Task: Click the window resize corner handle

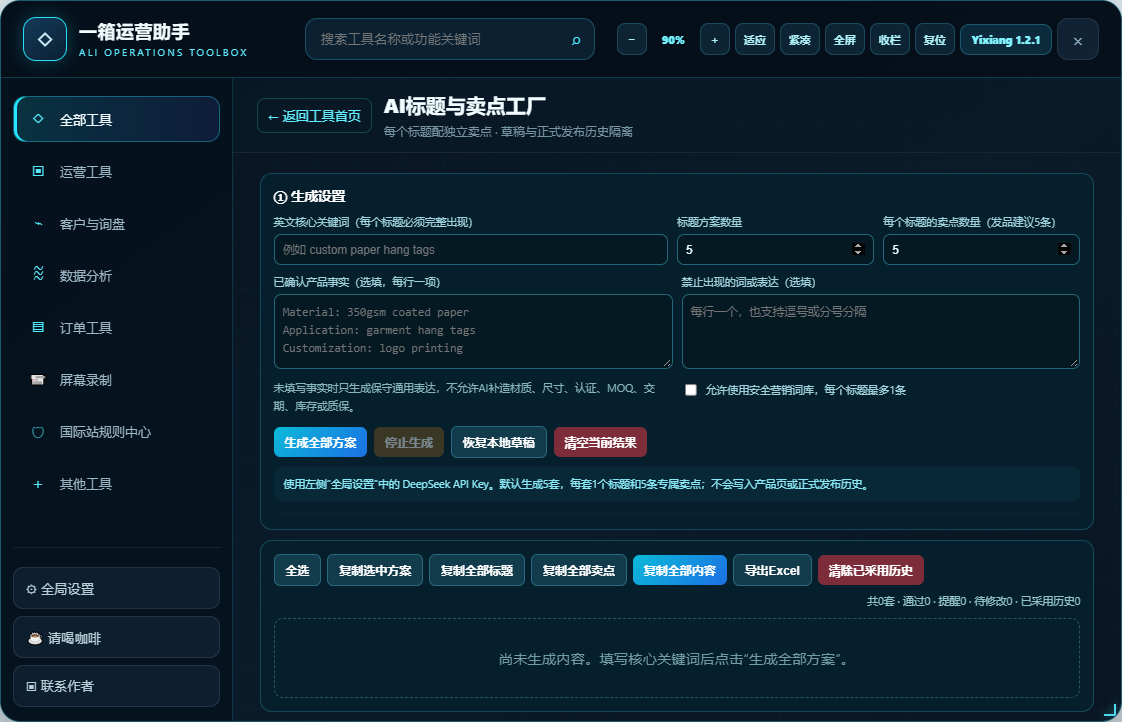Action: pyautogui.click(x=1110, y=710)
